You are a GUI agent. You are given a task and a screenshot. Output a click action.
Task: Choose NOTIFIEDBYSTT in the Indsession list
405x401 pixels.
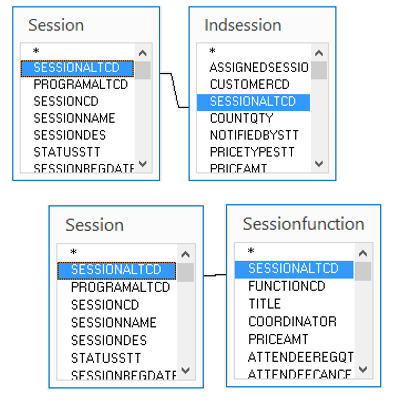coord(254,135)
